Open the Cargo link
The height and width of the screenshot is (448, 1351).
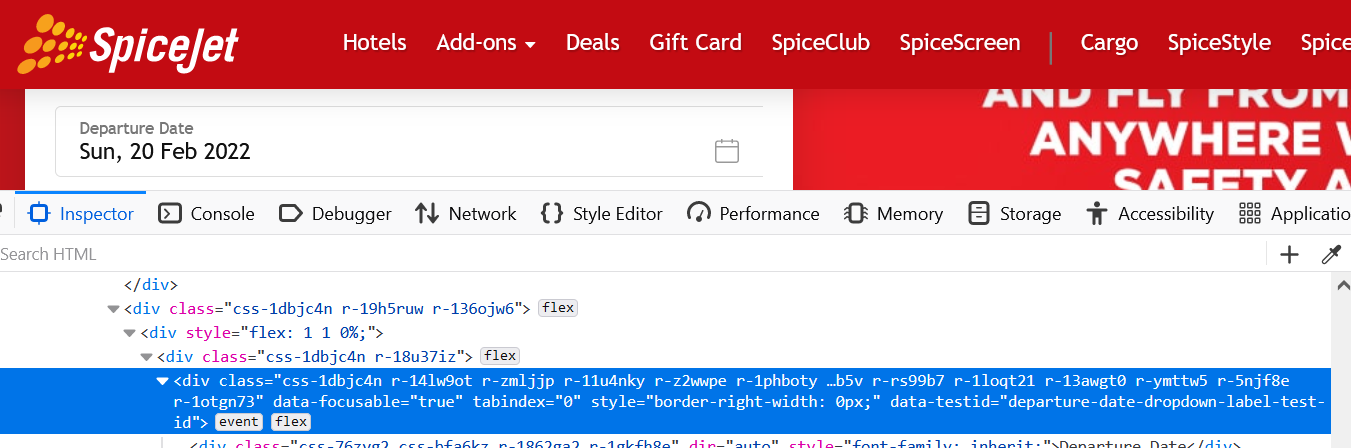tap(1109, 43)
